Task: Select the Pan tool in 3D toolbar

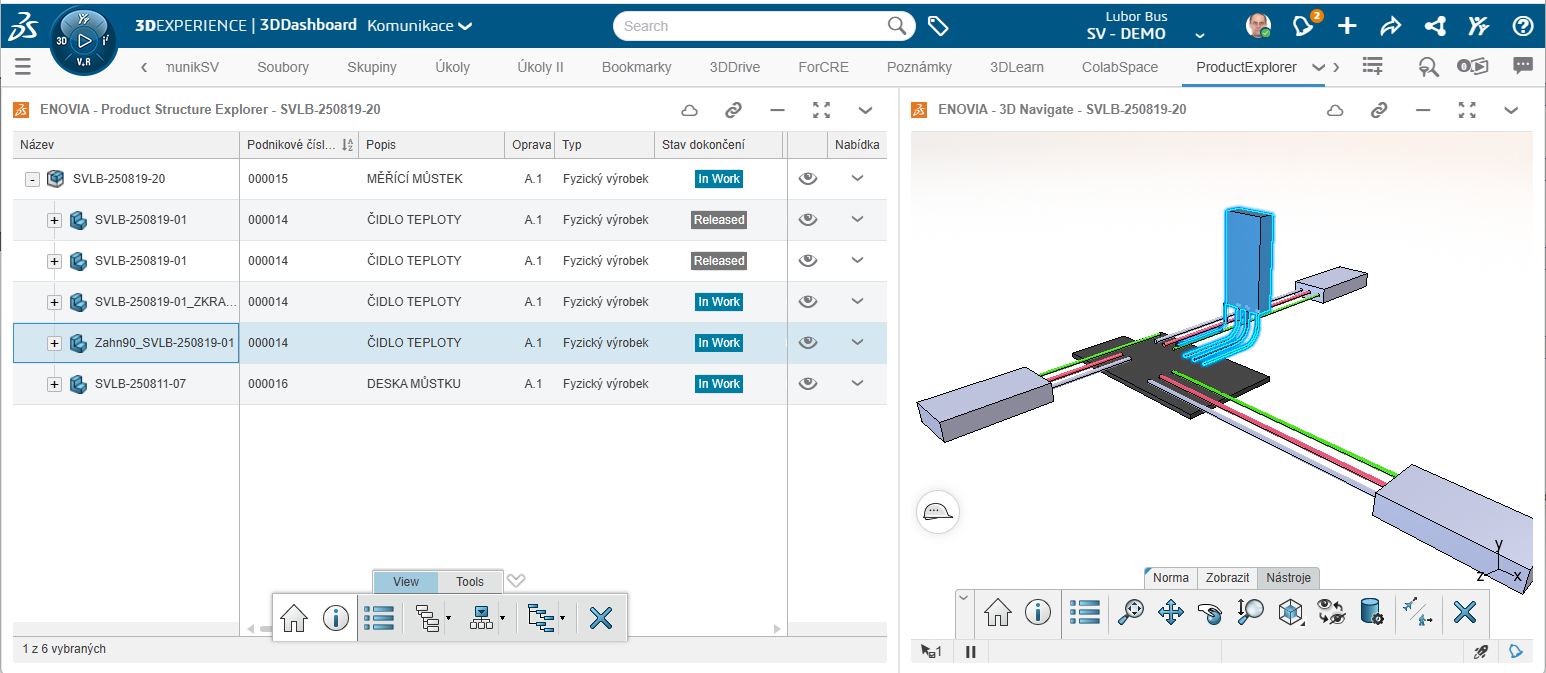Action: 1170,612
